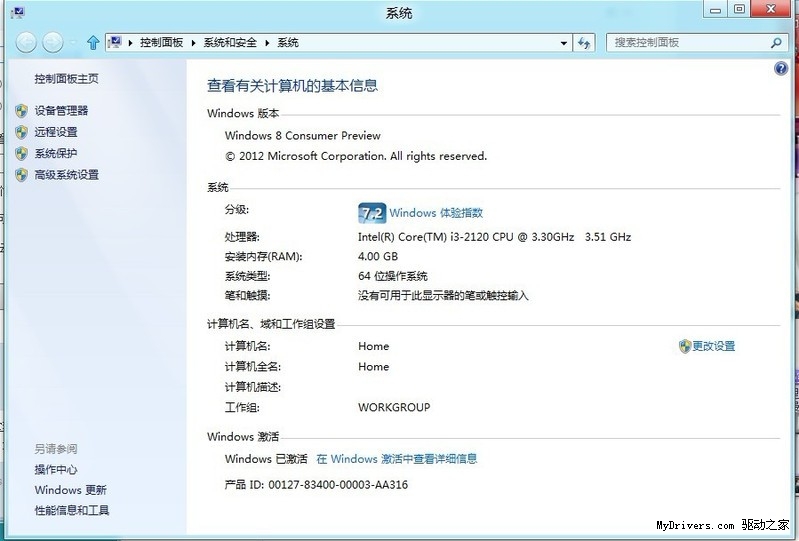
Task: Expand arrow before 系统和安全 breadcrumb
Action: click(x=194, y=43)
